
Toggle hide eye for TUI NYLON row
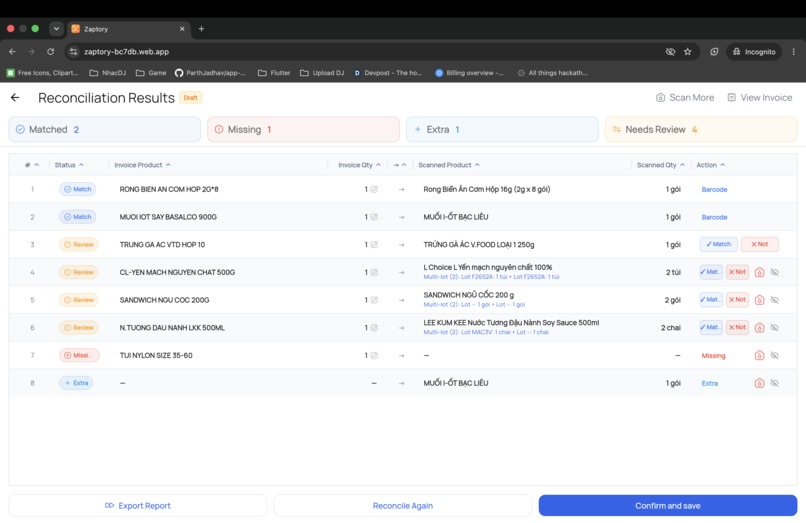point(775,355)
